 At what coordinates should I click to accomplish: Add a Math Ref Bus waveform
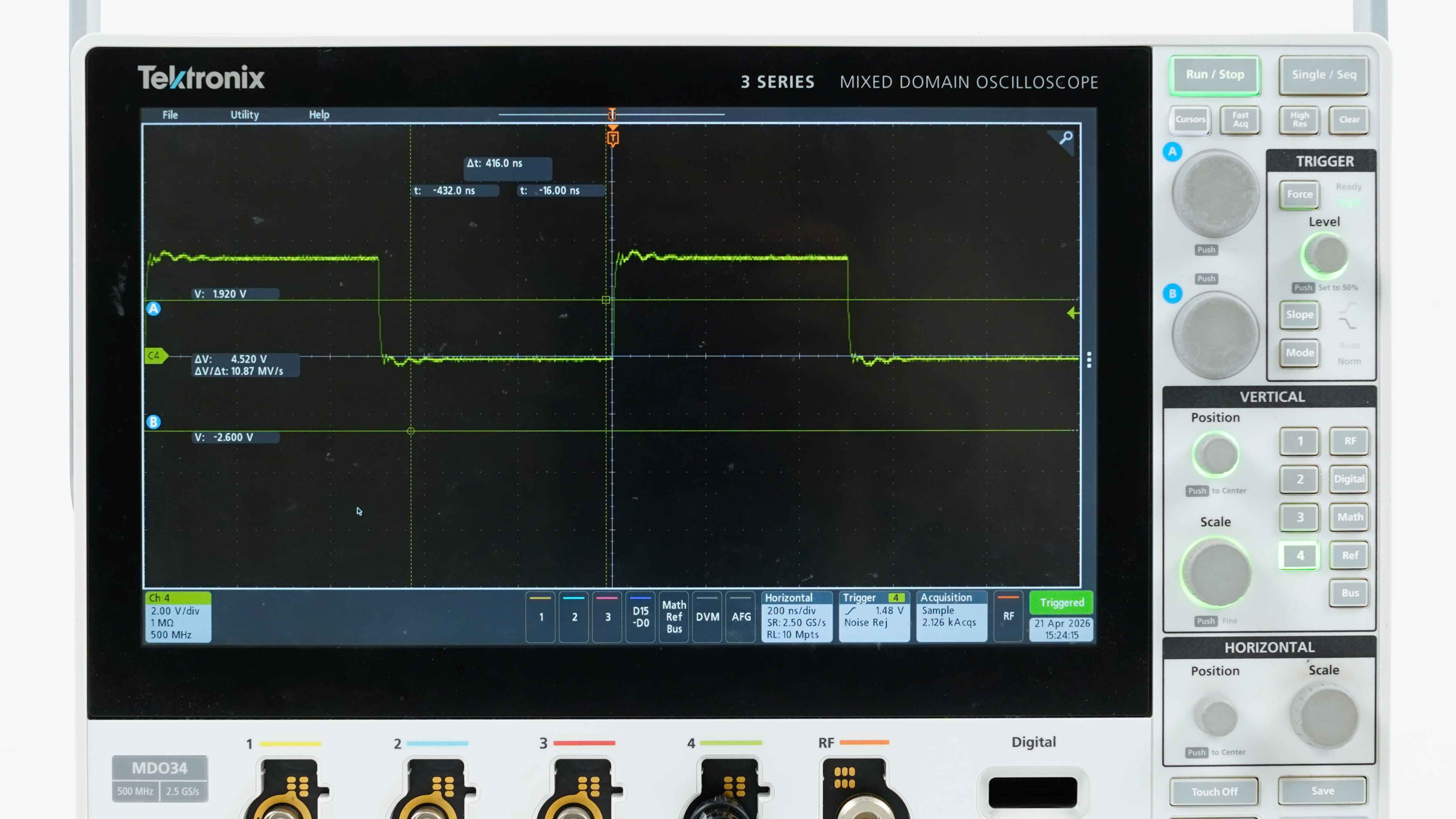pyautogui.click(x=674, y=617)
